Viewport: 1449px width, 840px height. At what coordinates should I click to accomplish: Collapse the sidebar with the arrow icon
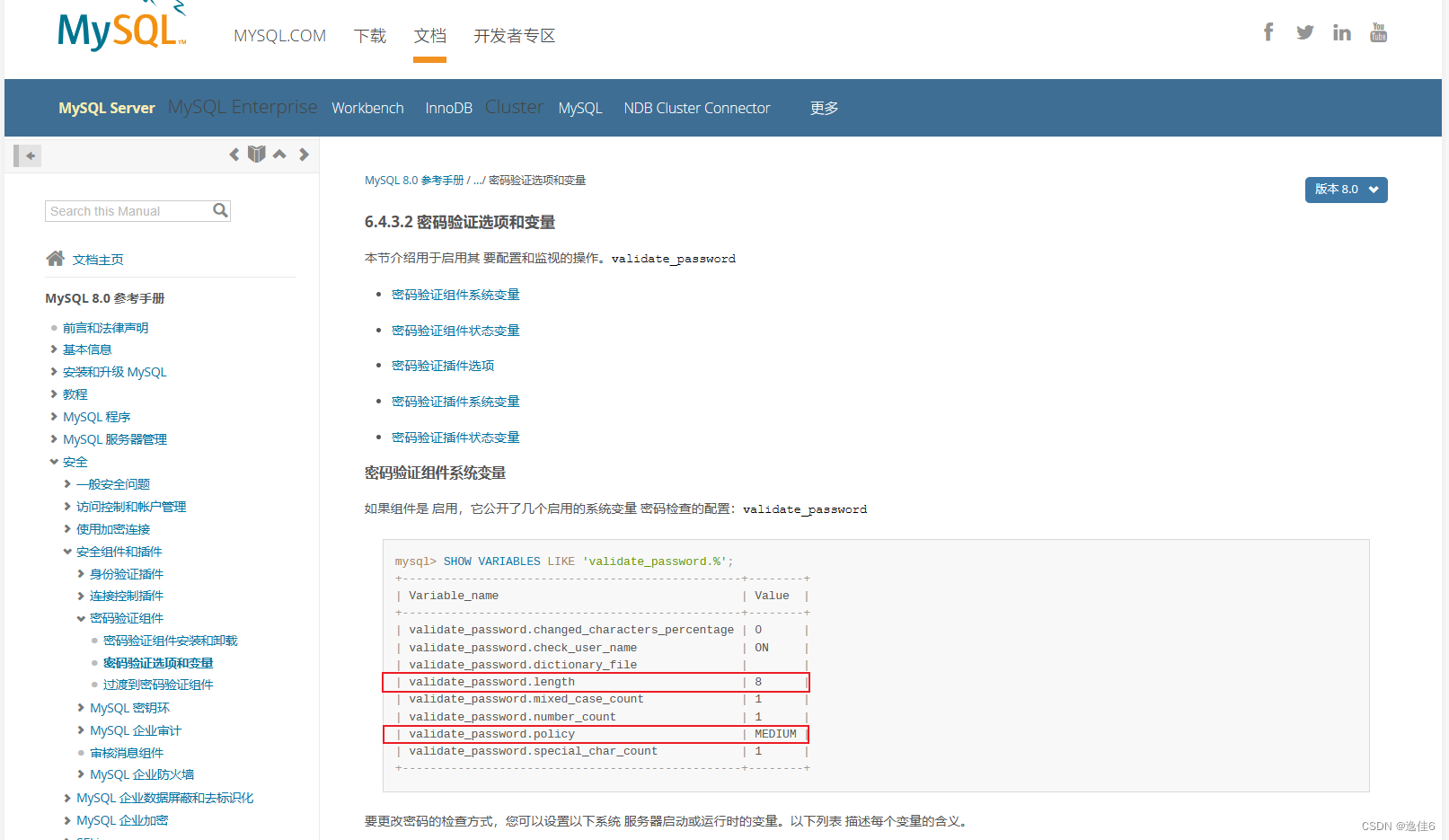(x=27, y=155)
